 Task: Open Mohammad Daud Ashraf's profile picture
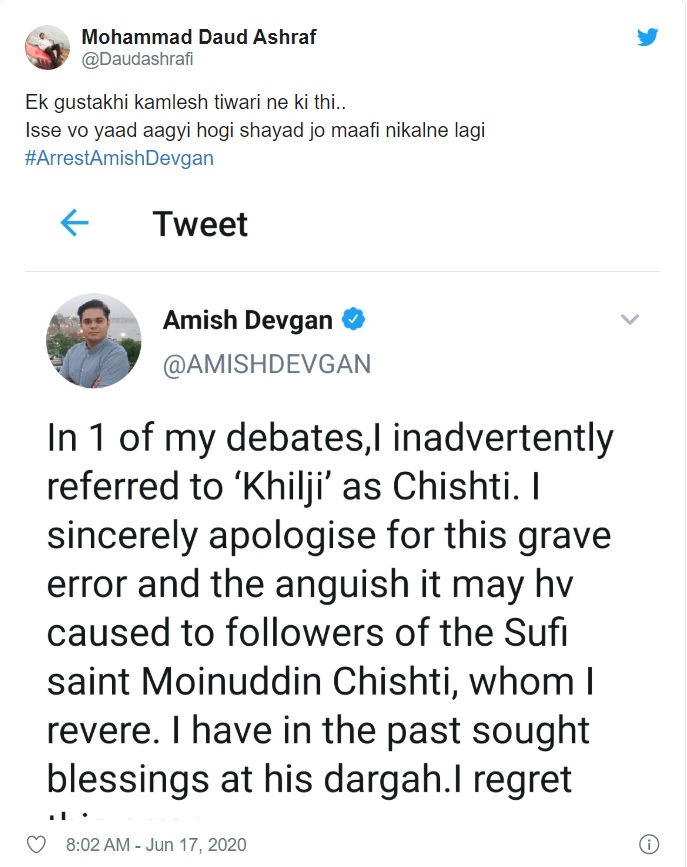(x=47, y=47)
